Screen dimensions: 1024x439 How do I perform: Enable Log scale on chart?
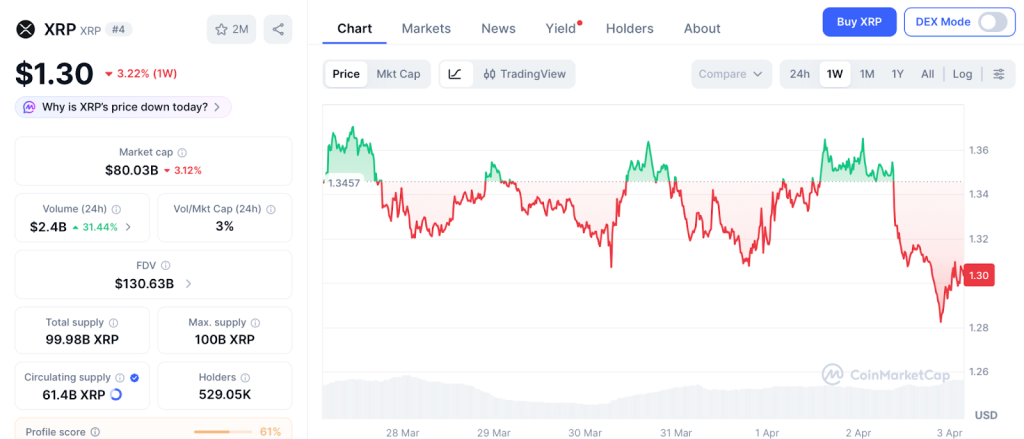pos(962,74)
